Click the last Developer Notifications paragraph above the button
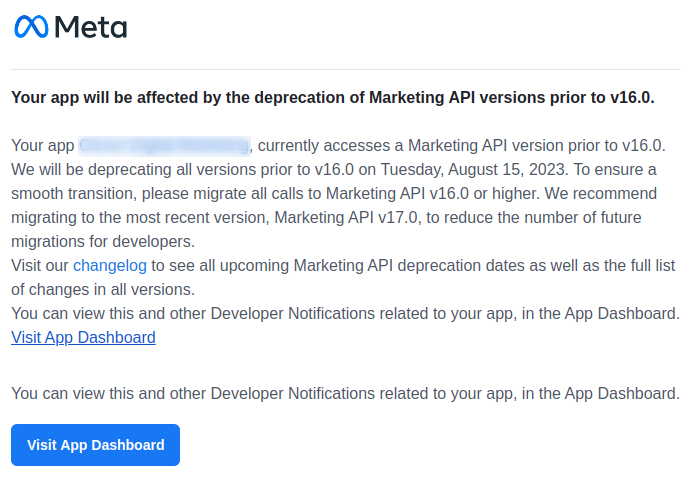The image size is (690, 484). click(345, 393)
